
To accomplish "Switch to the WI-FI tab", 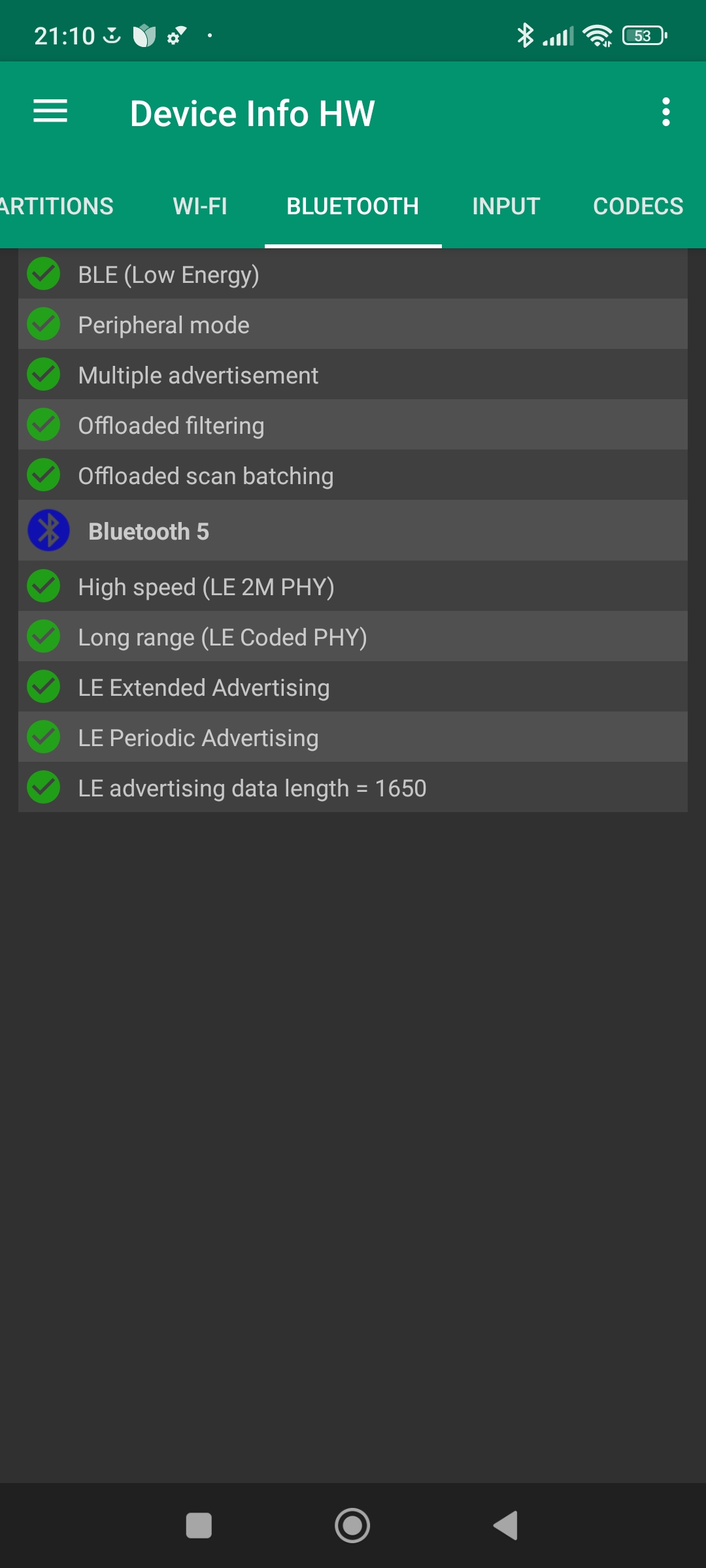I will tap(200, 206).
